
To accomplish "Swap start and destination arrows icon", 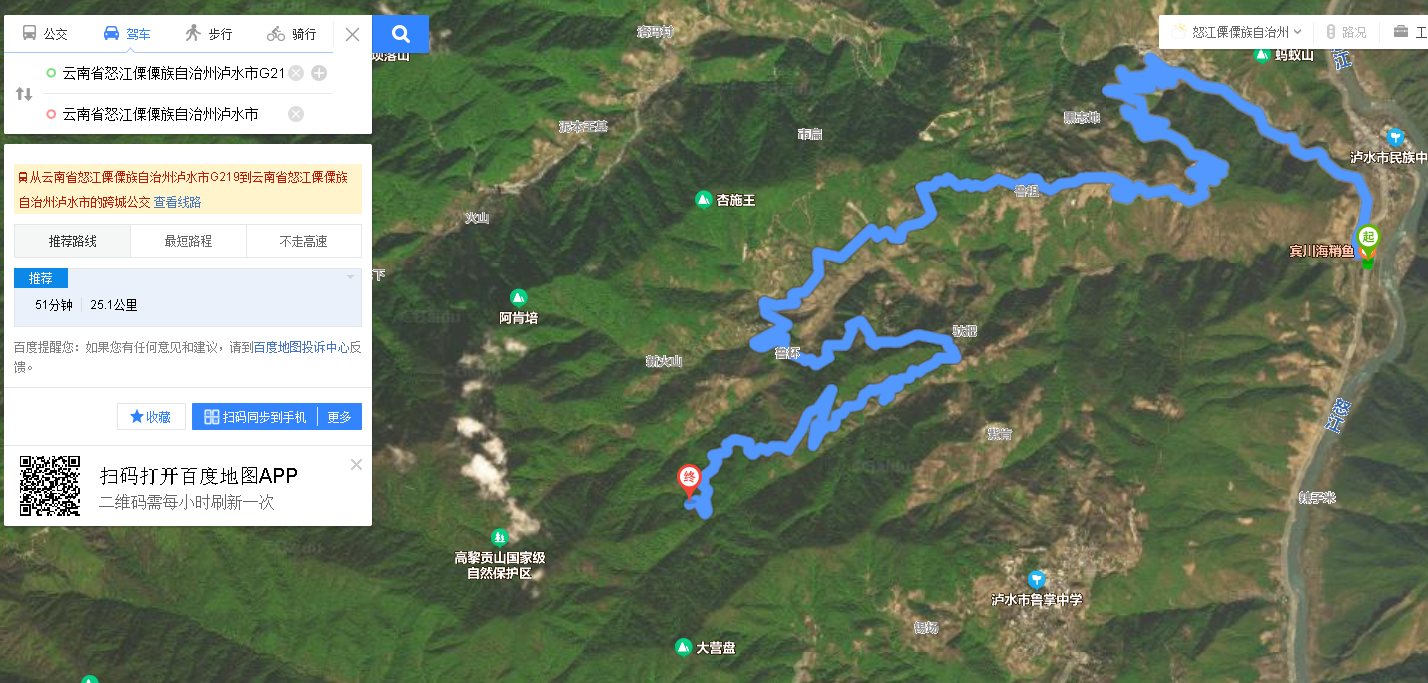I will [24, 94].
